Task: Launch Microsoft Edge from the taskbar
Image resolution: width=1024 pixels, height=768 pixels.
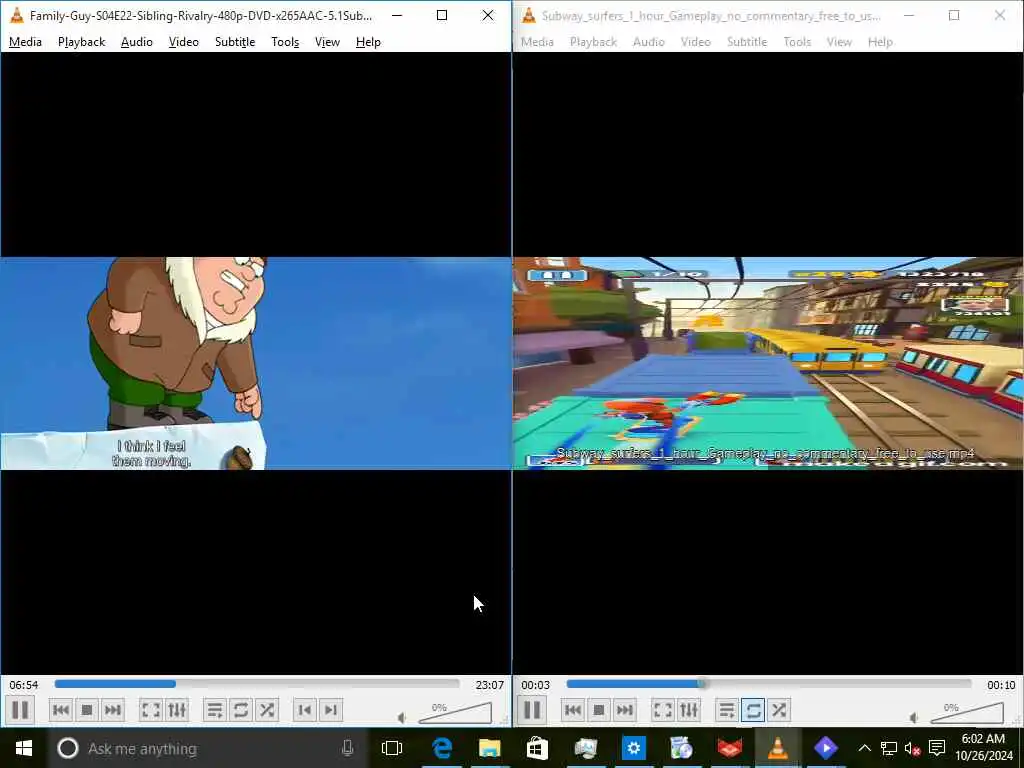Action: pyautogui.click(x=442, y=748)
